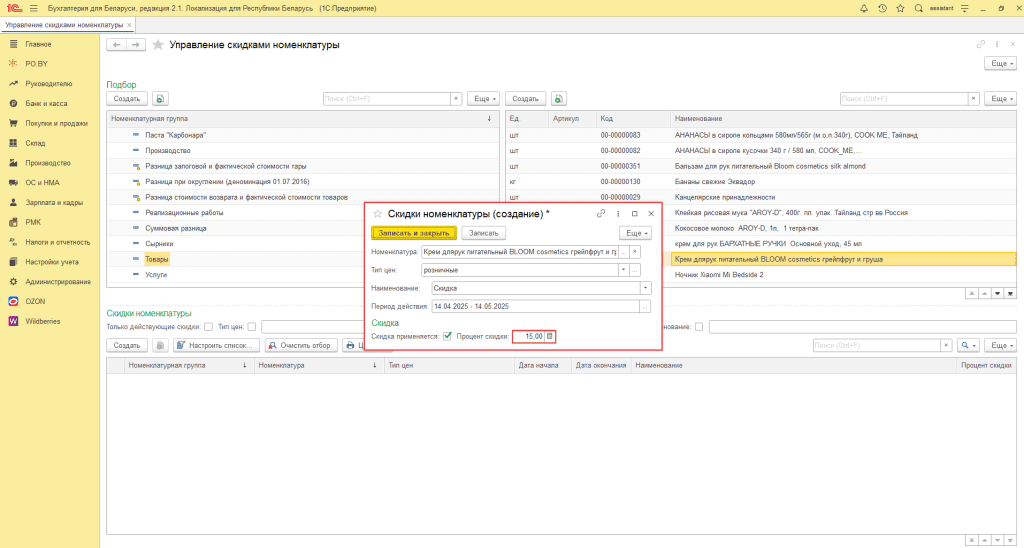
Task: Uncheck 'Скидка применяется' checkbox
Action: click(x=447, y=336)
